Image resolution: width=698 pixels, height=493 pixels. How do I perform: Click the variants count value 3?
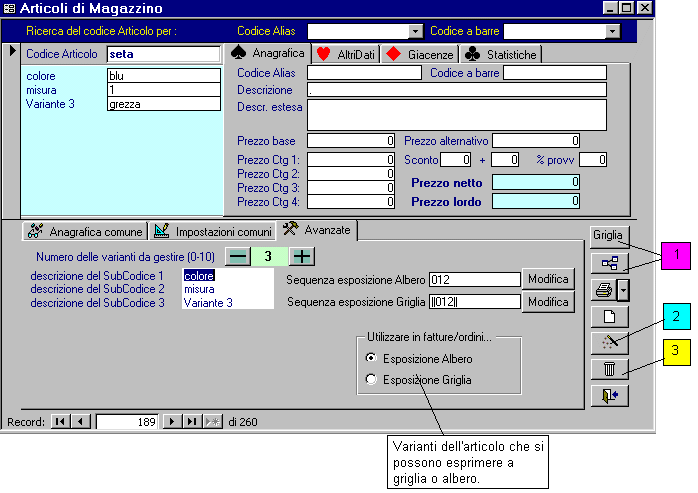[270, 257]
